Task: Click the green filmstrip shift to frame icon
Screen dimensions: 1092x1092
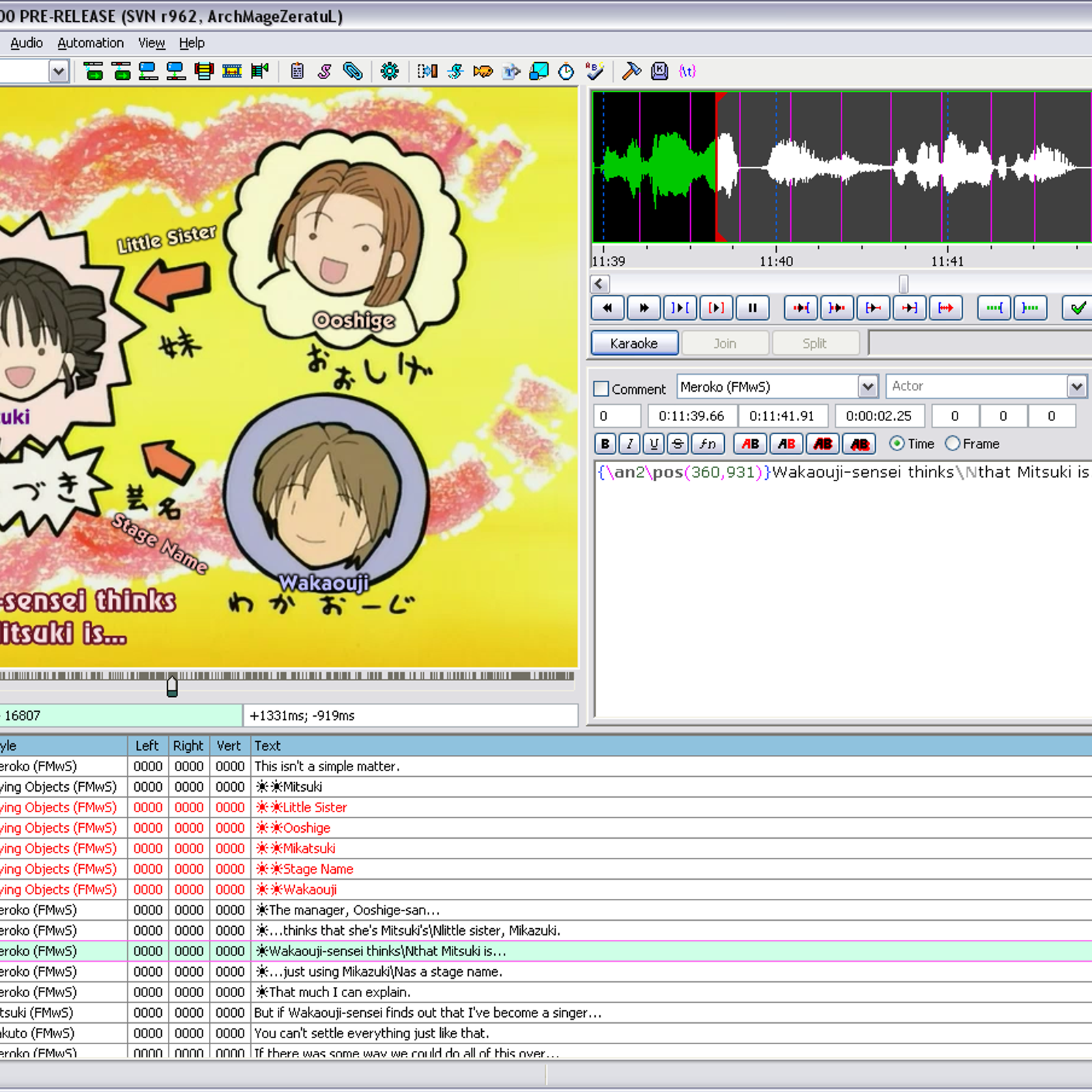Action: [260, 71]
